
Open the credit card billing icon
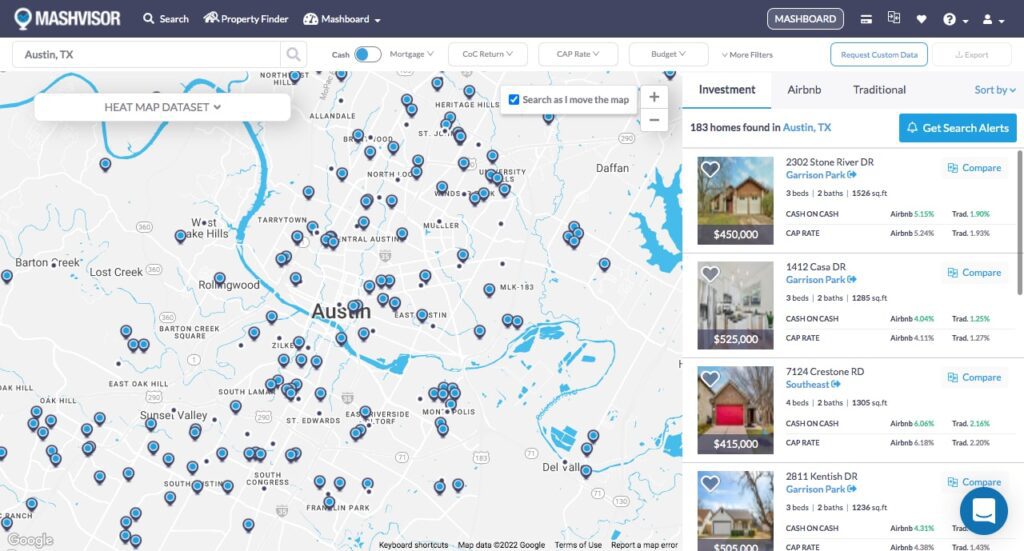point(866,20)
